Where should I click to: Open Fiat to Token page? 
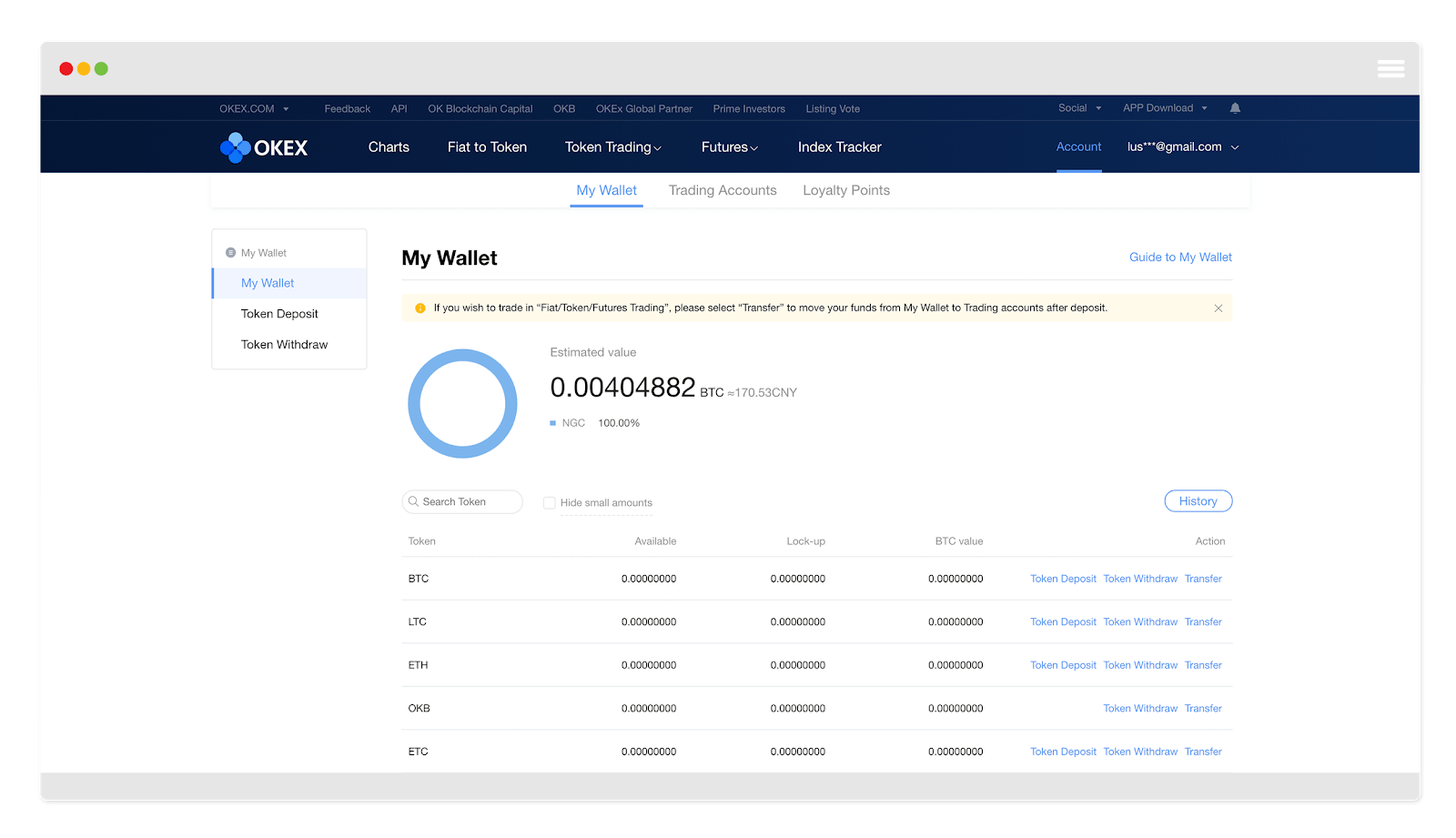[x=487, y=147]
